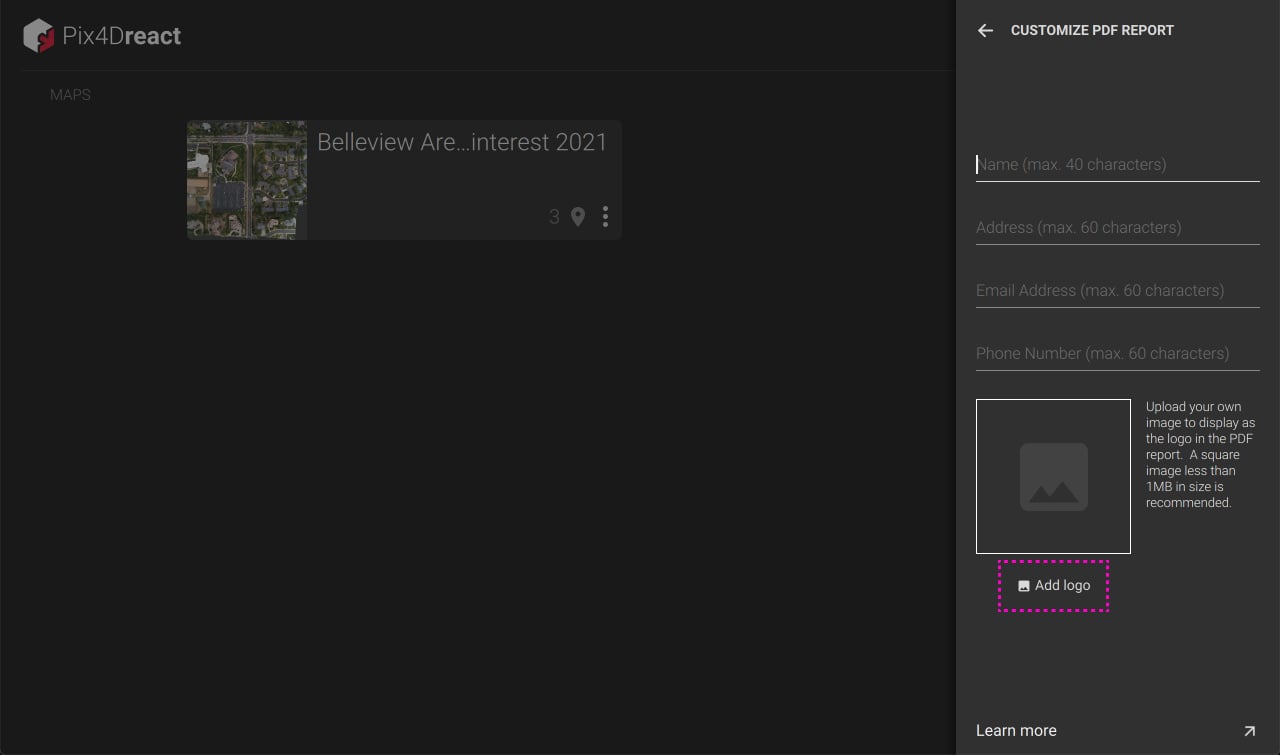This screenshot has height=755, width=1280.
Task: Focus the Name input field
Action: (x=1117, y=165)
